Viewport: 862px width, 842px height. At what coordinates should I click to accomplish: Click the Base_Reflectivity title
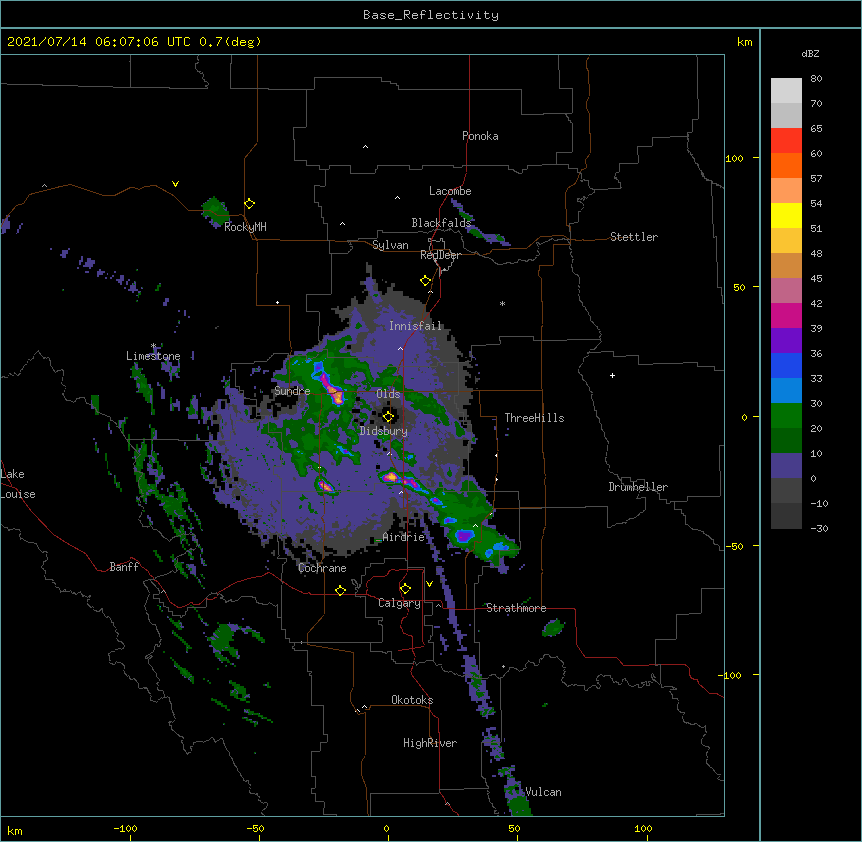(x=431, y=15)
